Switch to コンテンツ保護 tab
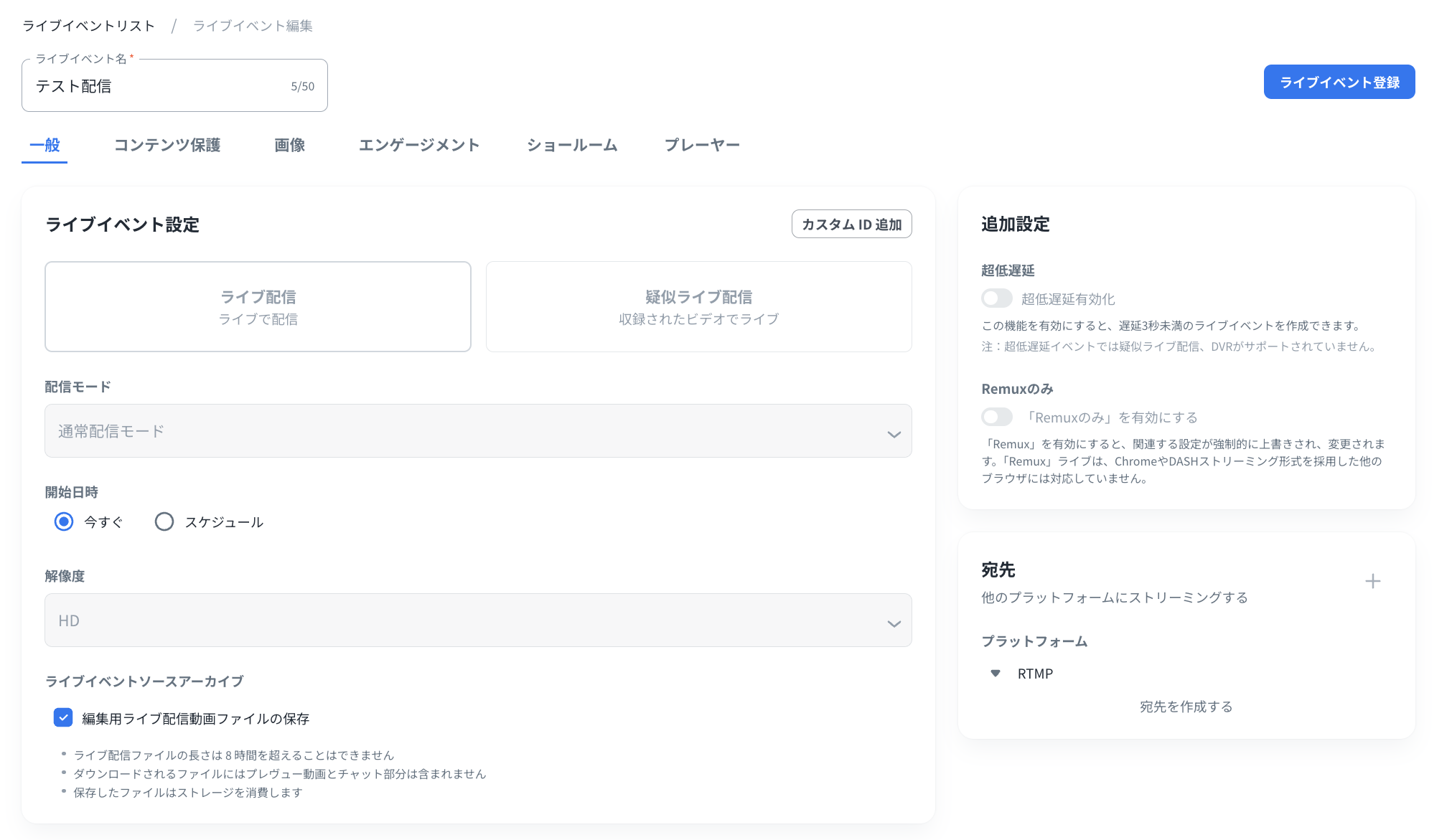This screenshot has width=1452, height=840. [x=167, y=145]
